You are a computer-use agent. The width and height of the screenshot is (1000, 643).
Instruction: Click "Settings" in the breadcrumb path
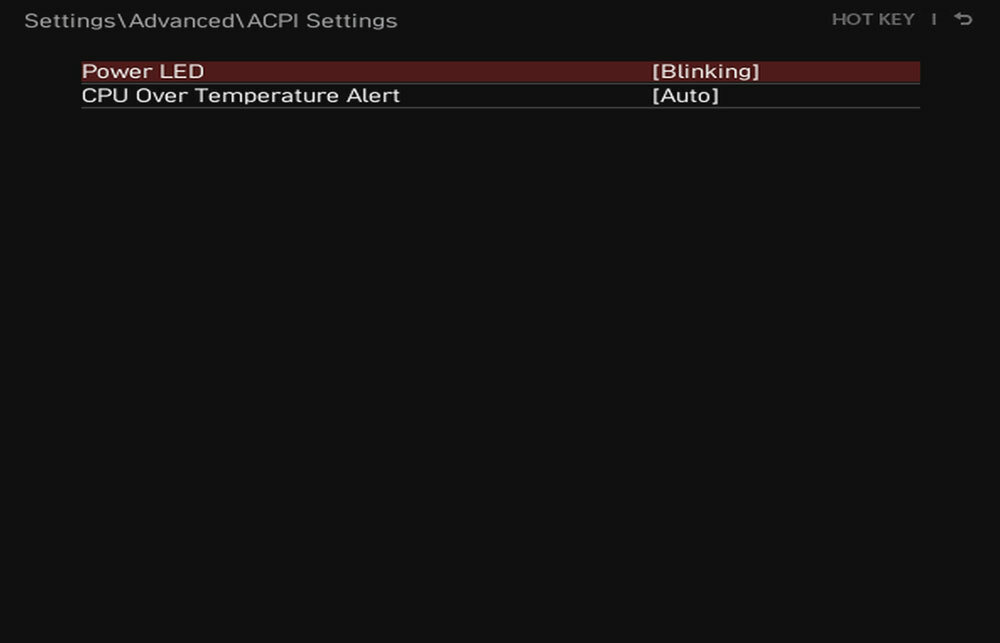click(70, 21)
